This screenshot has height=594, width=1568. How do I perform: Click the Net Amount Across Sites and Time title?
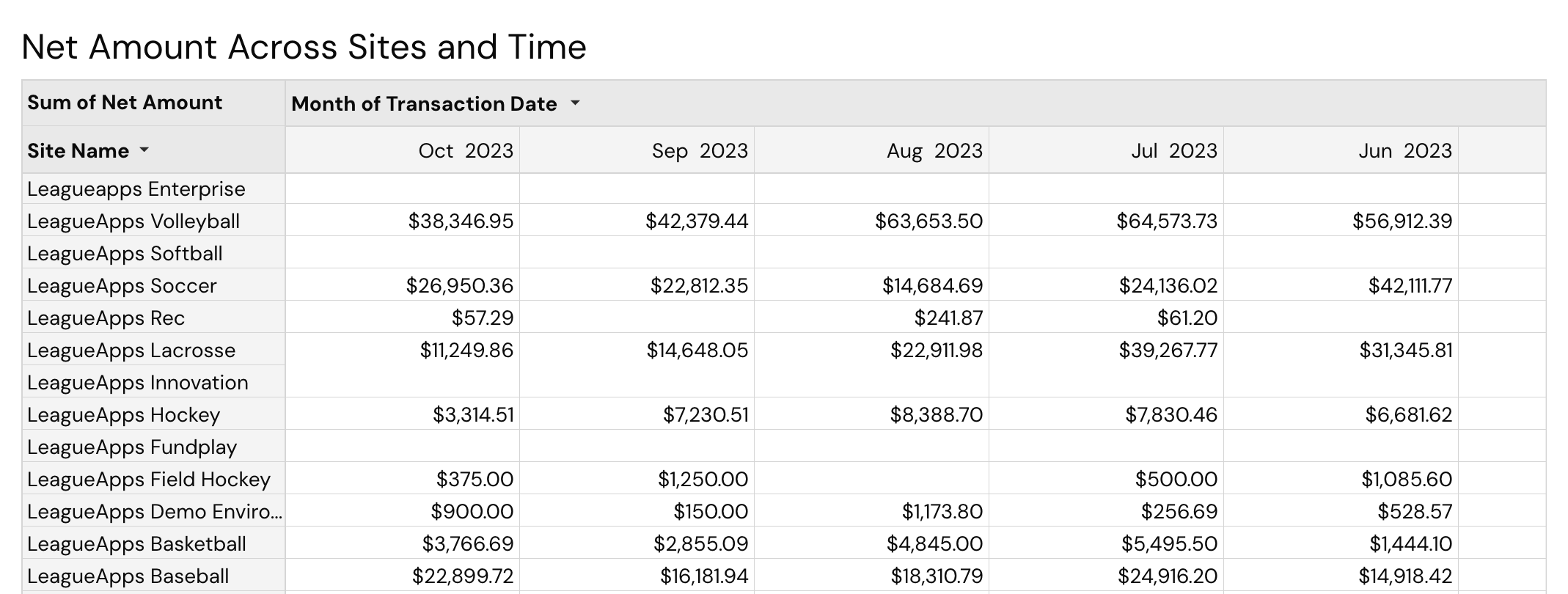[x=304, y=47]
